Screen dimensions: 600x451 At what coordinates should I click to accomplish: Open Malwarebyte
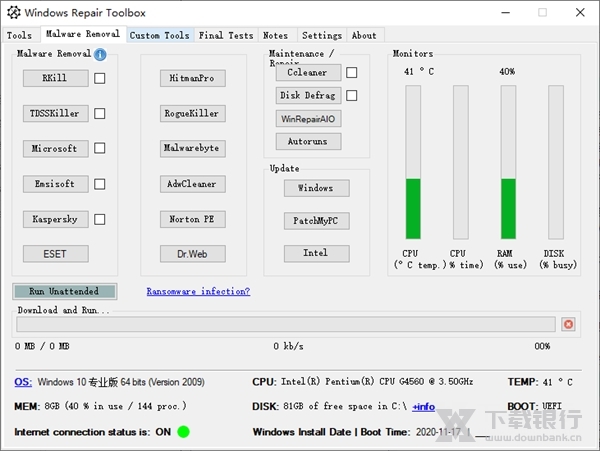(x=192, y=148)
